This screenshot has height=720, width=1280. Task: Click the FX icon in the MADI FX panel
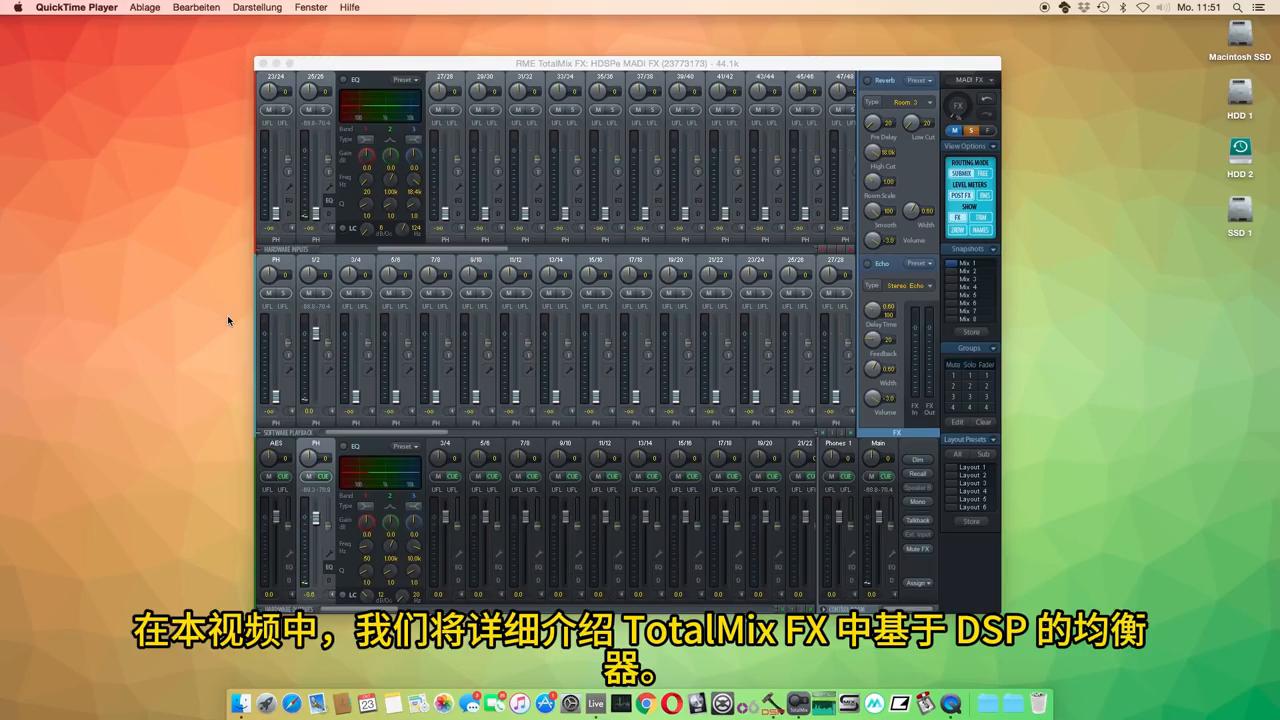coord(958,106)
